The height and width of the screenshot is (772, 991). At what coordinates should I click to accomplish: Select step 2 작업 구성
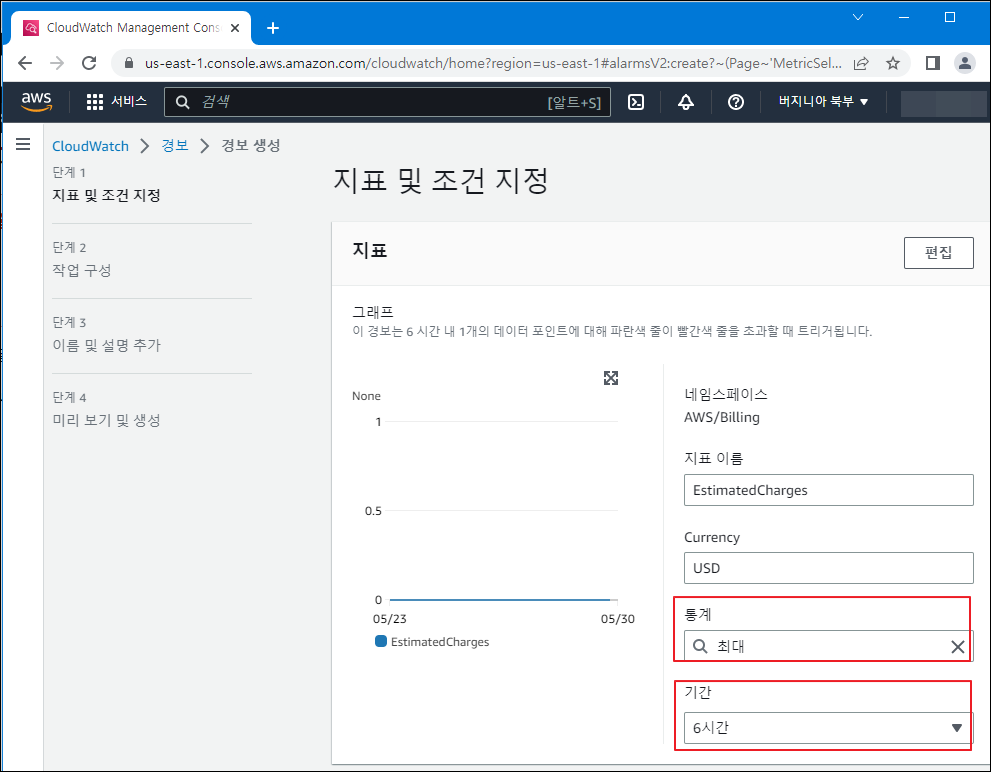[x=82, y=271]
